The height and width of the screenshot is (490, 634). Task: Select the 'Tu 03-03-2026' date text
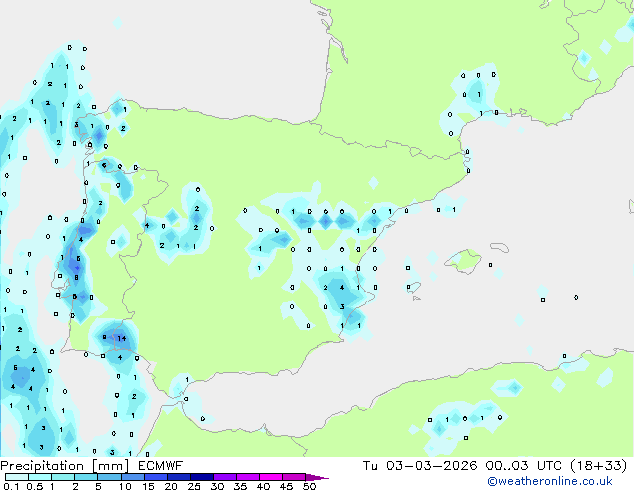[x=420, y=466]
